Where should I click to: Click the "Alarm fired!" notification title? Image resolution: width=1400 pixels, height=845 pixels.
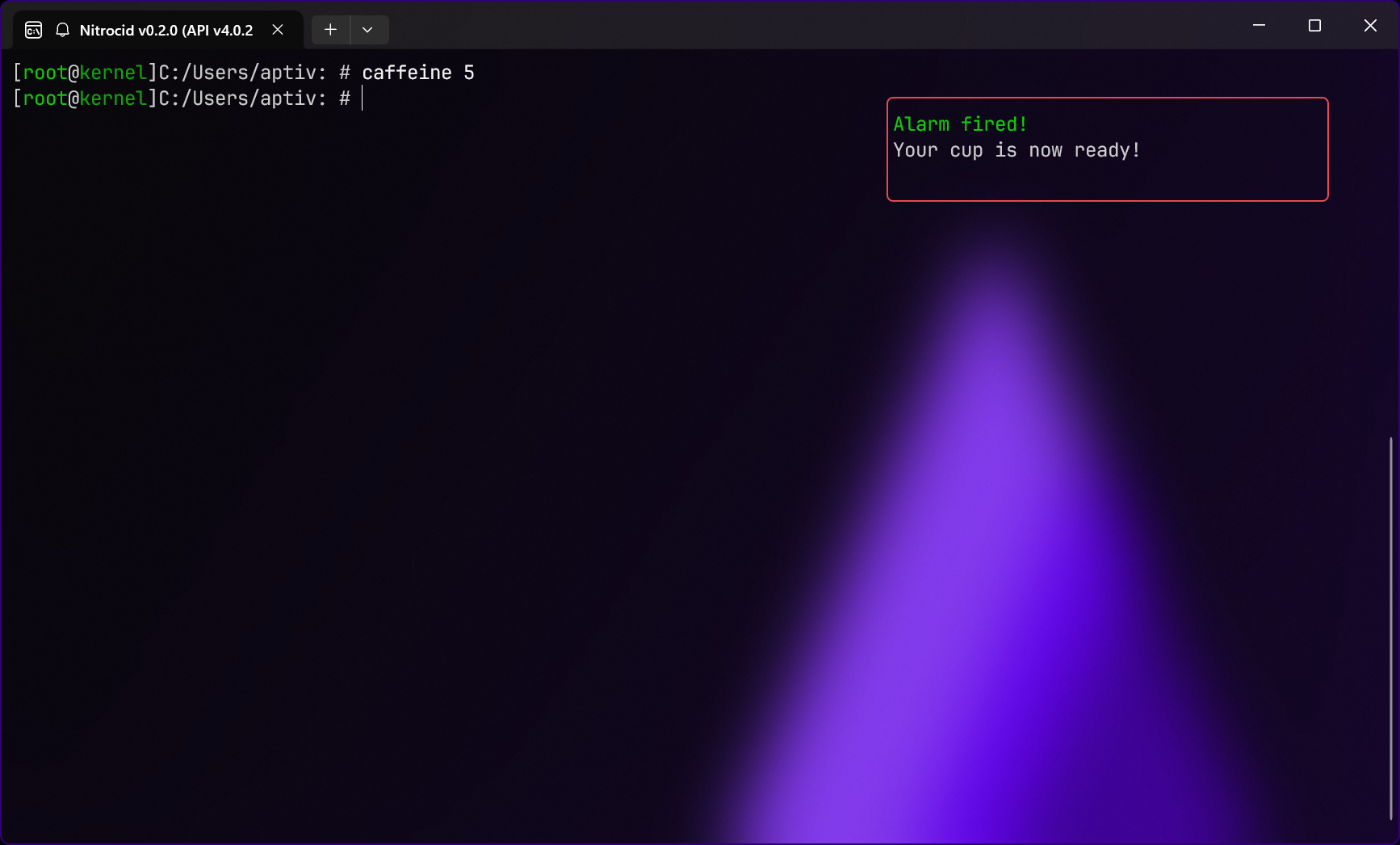click(960, 124)
